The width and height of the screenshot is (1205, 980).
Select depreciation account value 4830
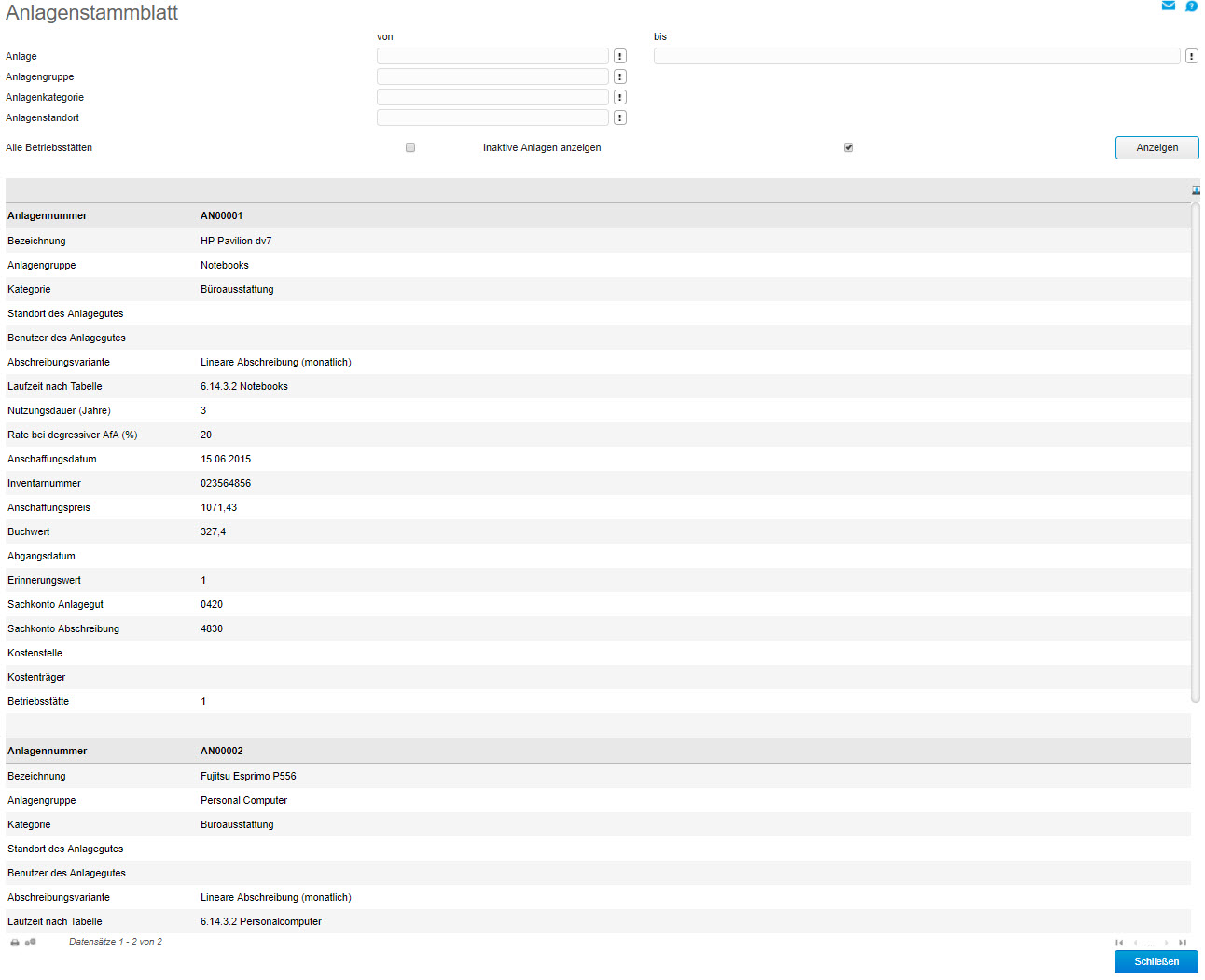tap(212, 628)
